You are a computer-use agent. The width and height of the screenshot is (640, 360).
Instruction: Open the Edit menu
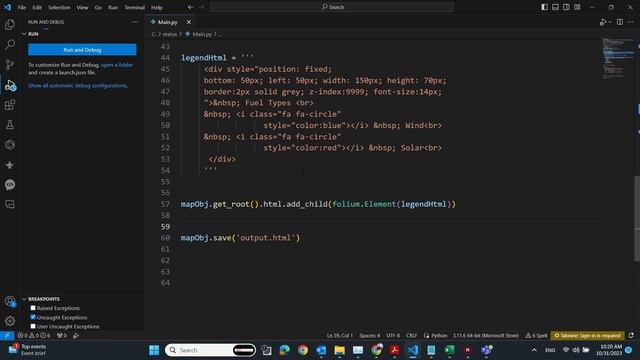coord(37,7)
